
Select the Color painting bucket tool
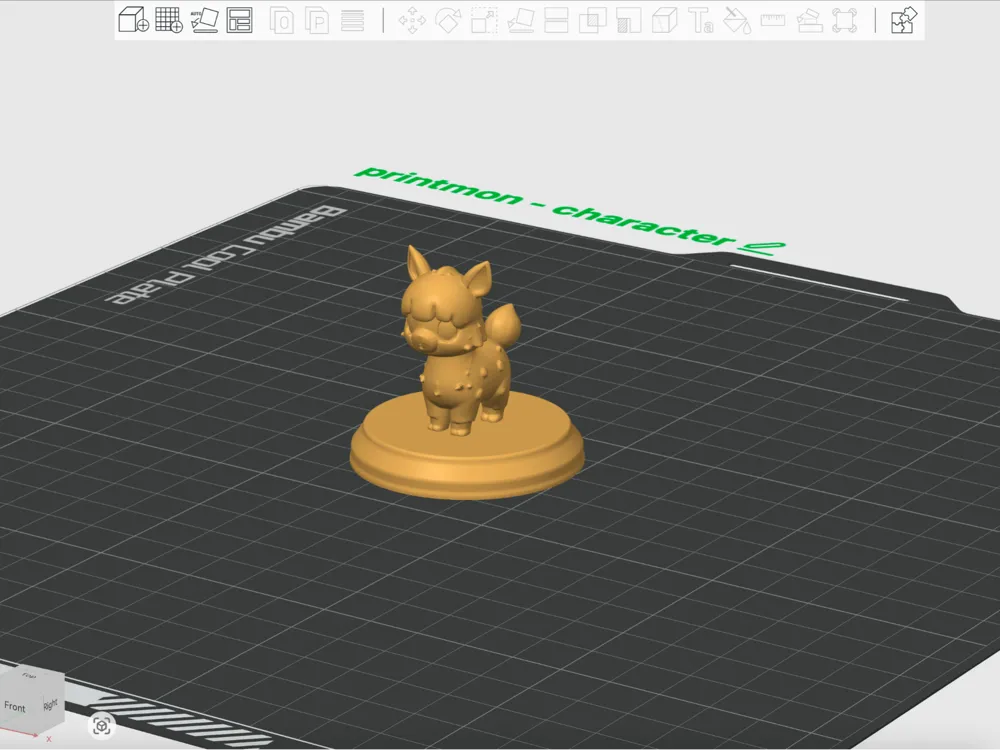737,20
